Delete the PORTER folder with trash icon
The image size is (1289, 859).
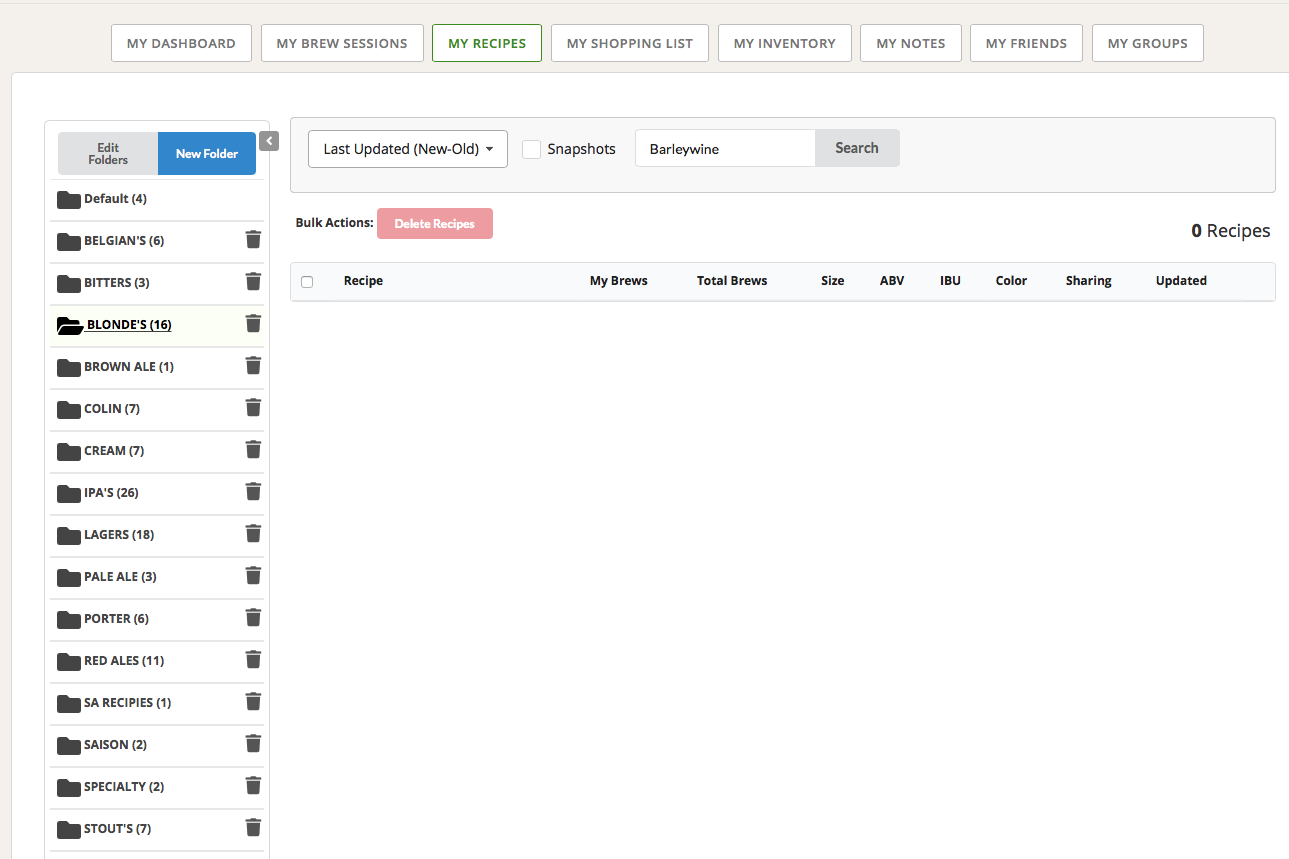tap(253, 618)
